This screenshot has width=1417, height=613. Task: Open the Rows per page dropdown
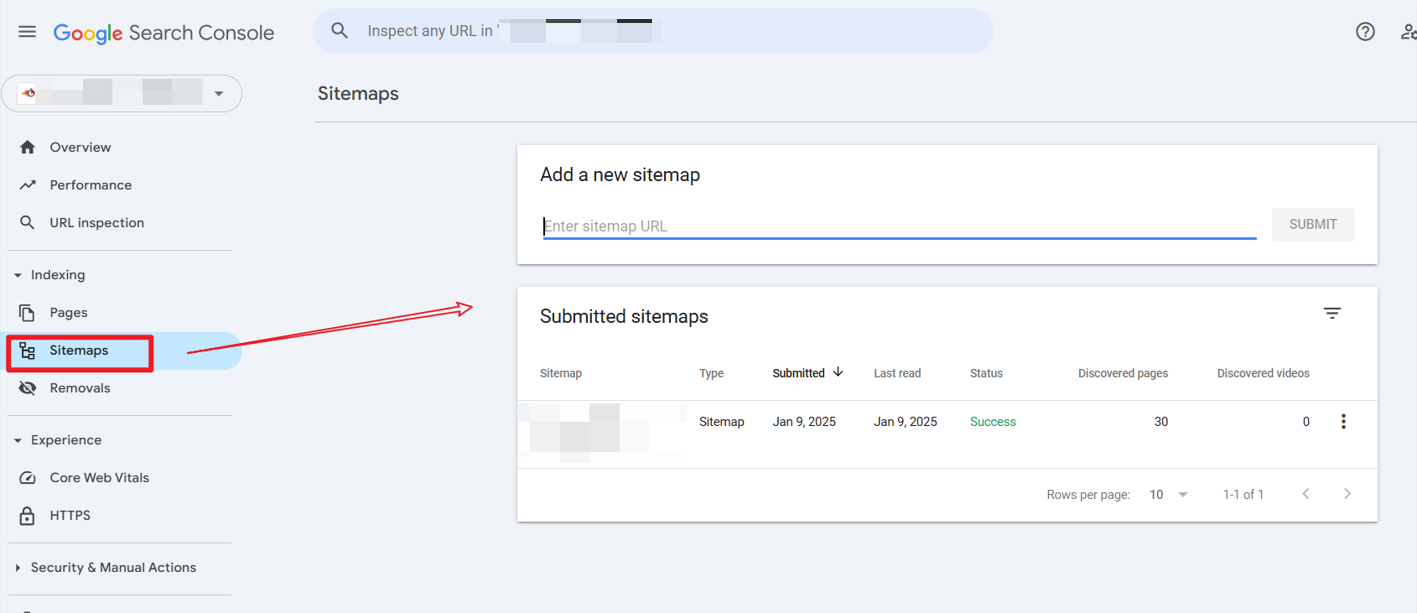tap(1168, 494)
